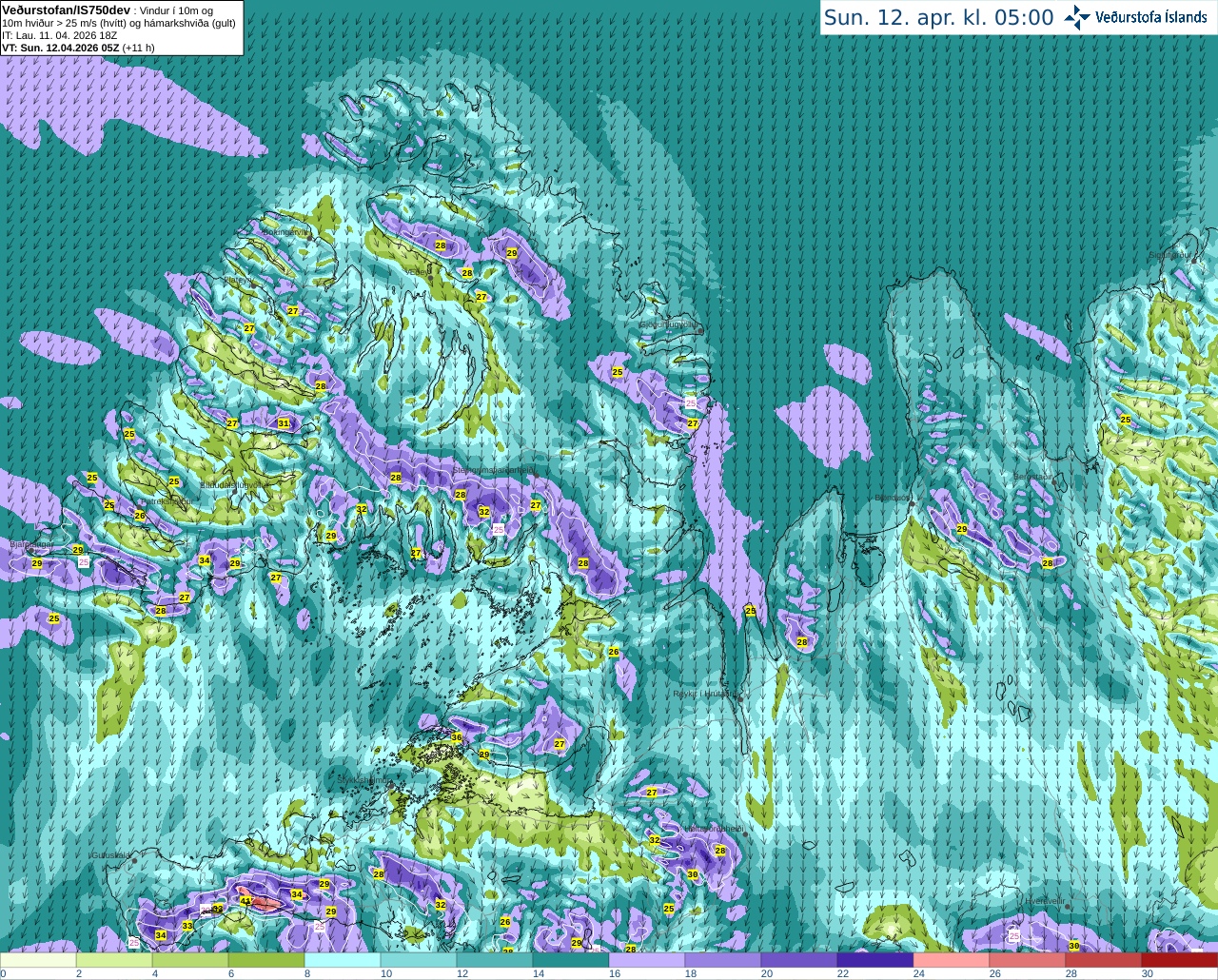Image resolution: width=1218 pixels, height=980 pixels.
Task: Select the light cyan 8–10 legend swatch
Action: tap(343, 960)
